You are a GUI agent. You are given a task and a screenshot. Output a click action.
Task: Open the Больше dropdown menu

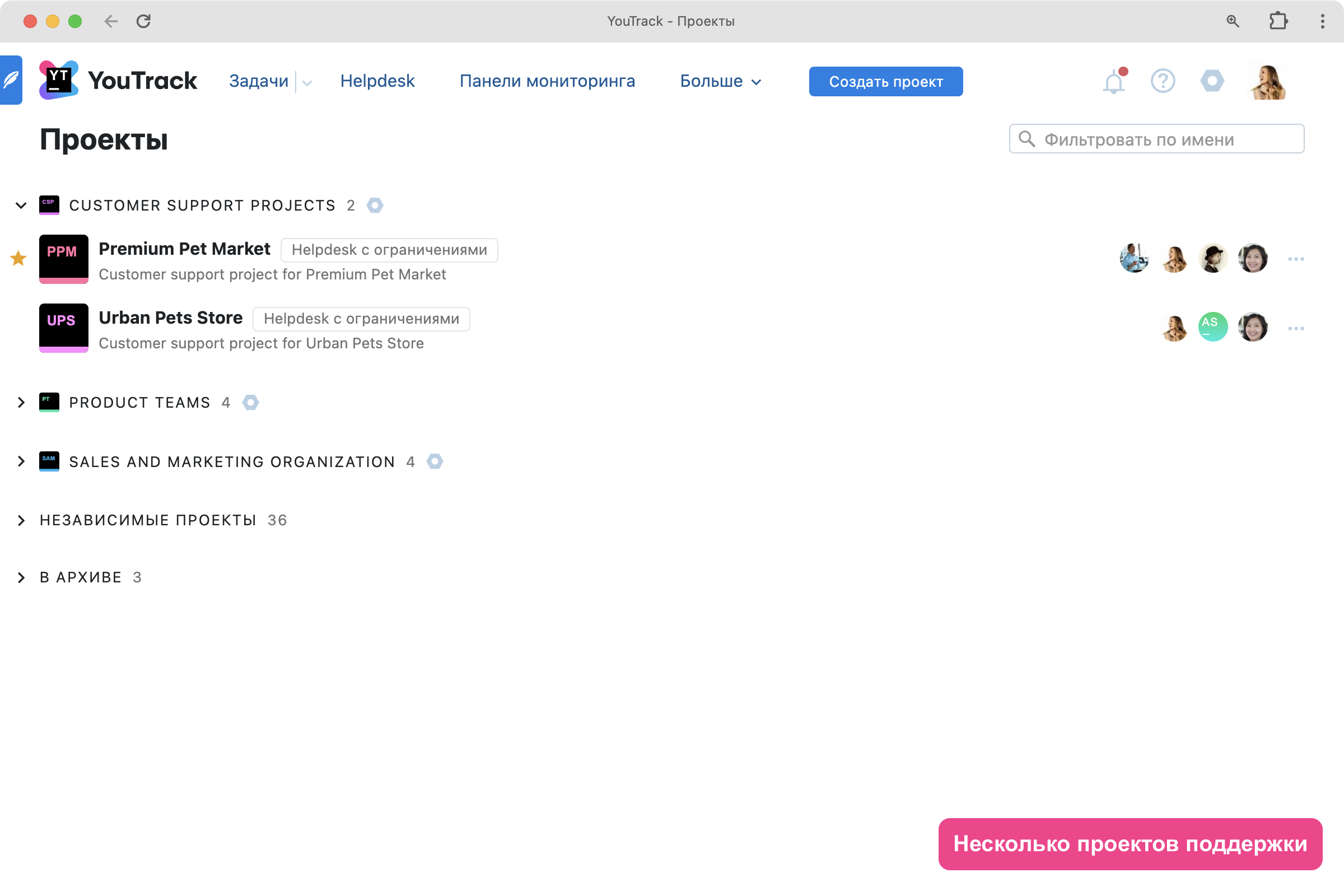(720, 81)
